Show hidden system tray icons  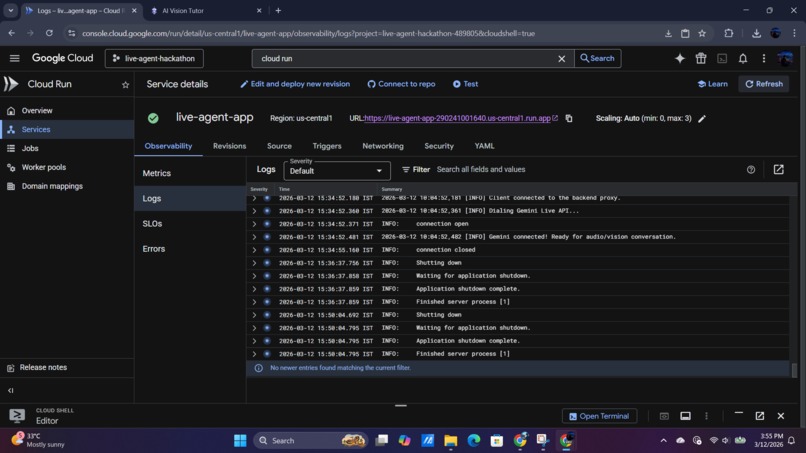(663, 441)
